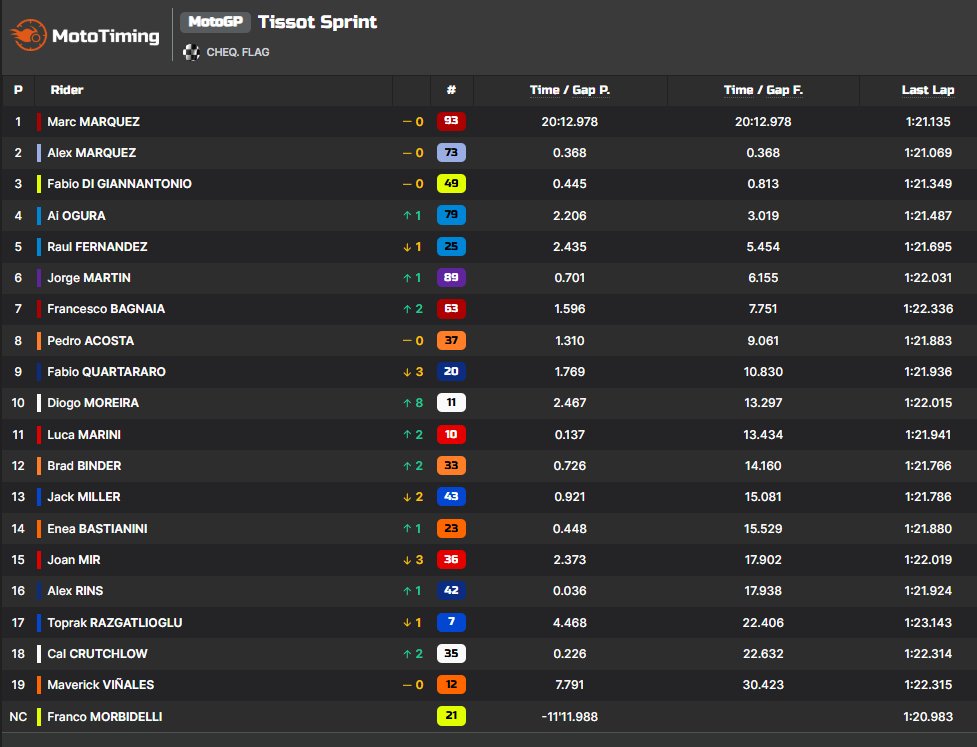Select rider Alex MARQUEZ

[x=92, y=153]
